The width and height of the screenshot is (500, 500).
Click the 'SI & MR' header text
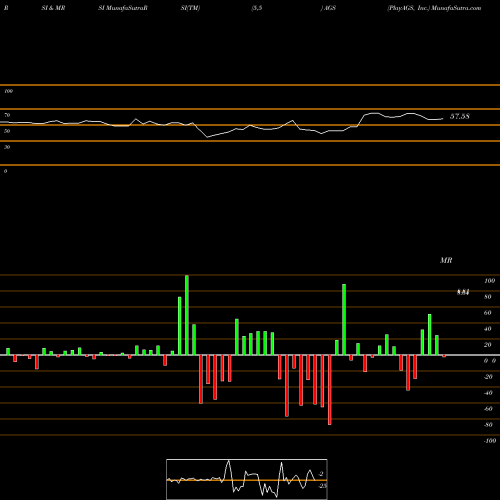[x=53, y=8]
